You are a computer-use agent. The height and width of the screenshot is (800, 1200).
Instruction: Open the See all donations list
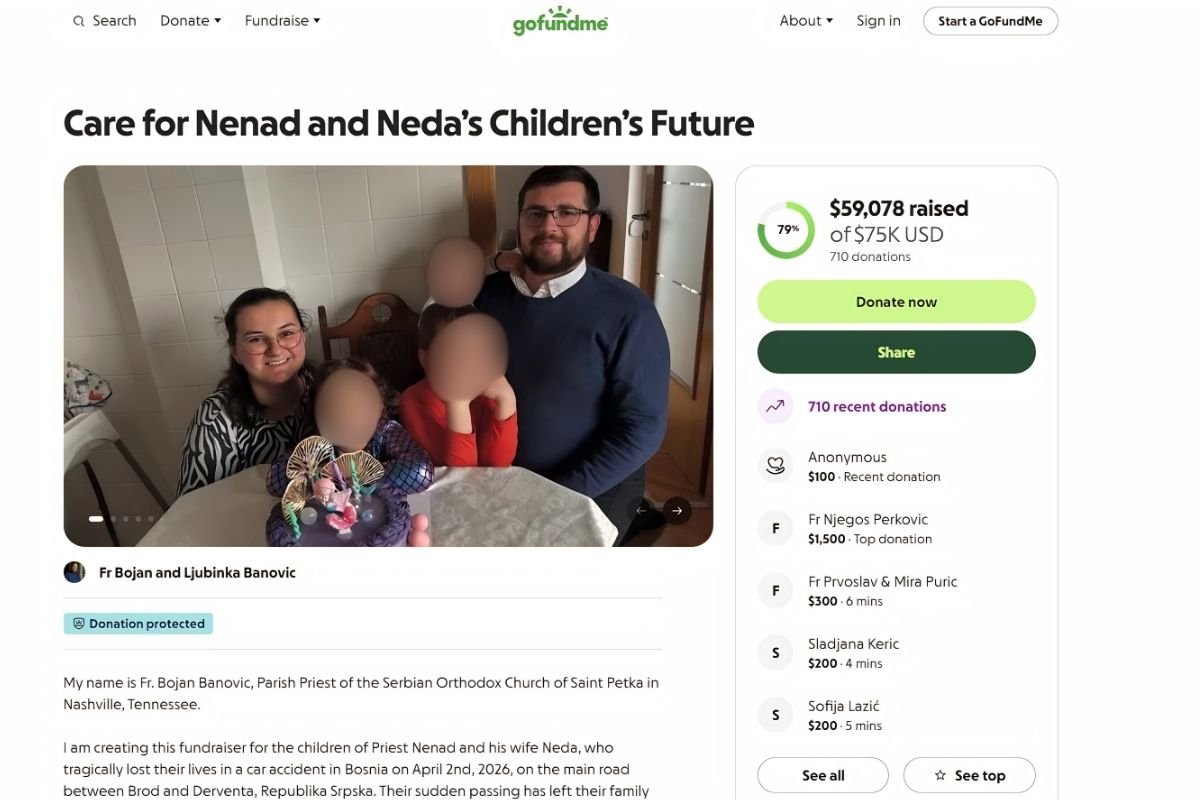point(822,775)
